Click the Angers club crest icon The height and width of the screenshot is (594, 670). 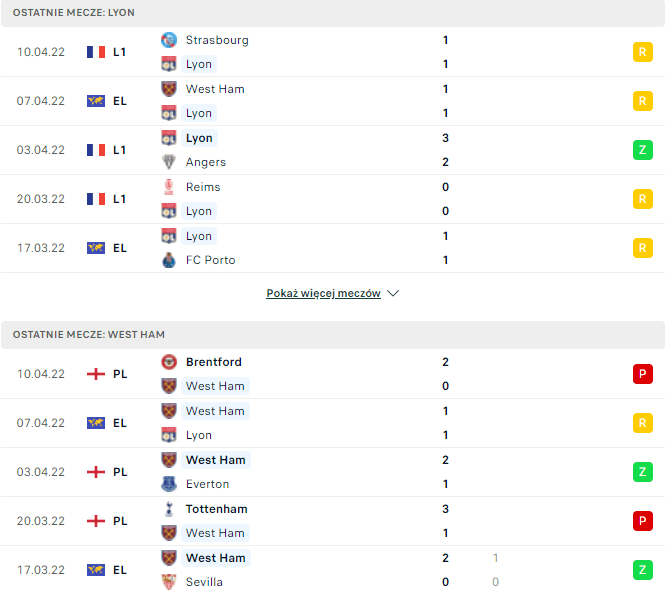point(168,162)
